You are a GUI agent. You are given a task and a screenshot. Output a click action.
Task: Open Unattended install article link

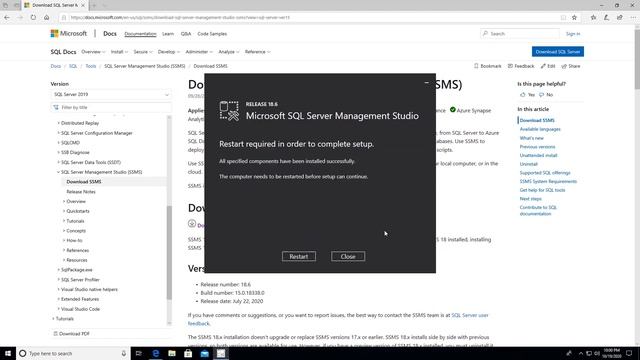tap(538, 155)
